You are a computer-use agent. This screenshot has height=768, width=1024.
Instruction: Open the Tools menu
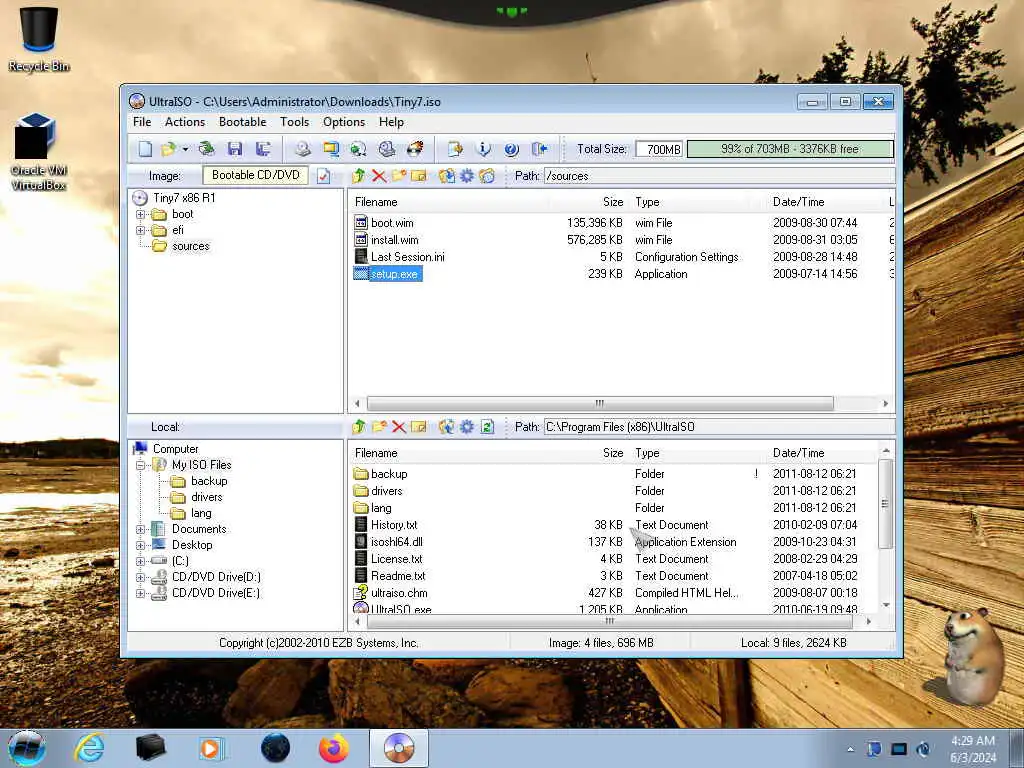(295, 122)
